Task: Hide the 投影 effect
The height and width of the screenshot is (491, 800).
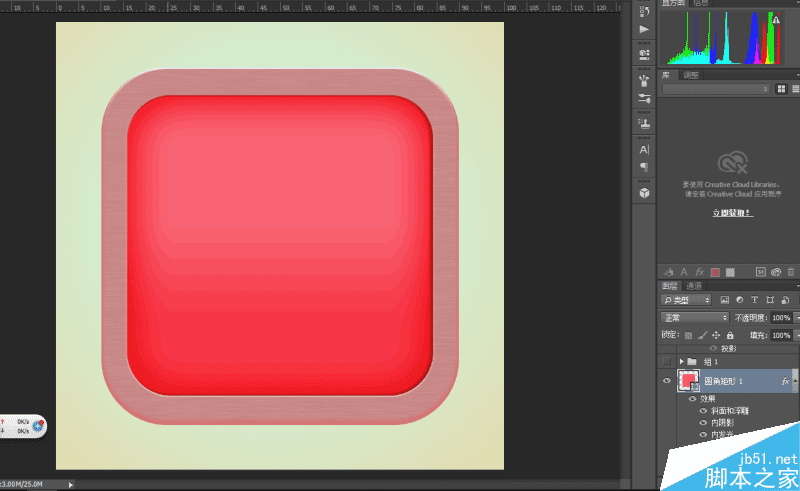Action: (713, 348)
